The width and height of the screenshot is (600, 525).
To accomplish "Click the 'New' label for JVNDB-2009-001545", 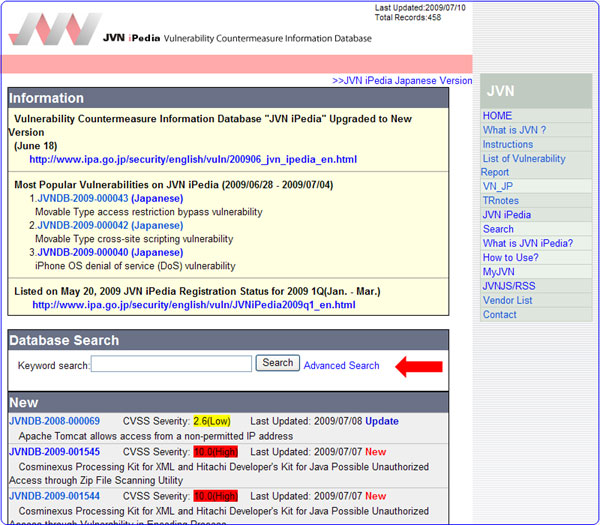I will pyautogui.click(x=375, y=452).
